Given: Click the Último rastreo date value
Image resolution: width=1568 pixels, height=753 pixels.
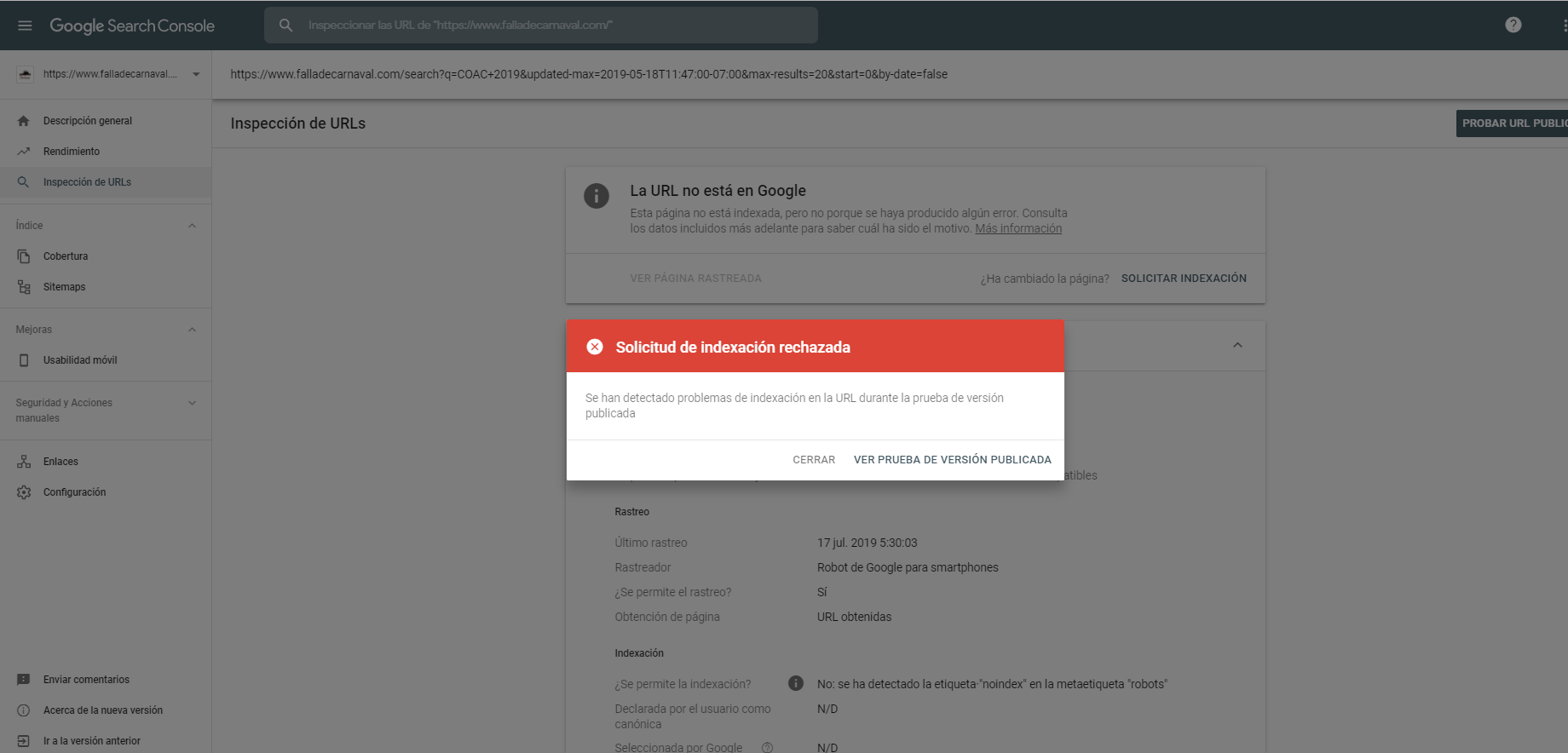Looking at the screenshot, I should 868,543.
